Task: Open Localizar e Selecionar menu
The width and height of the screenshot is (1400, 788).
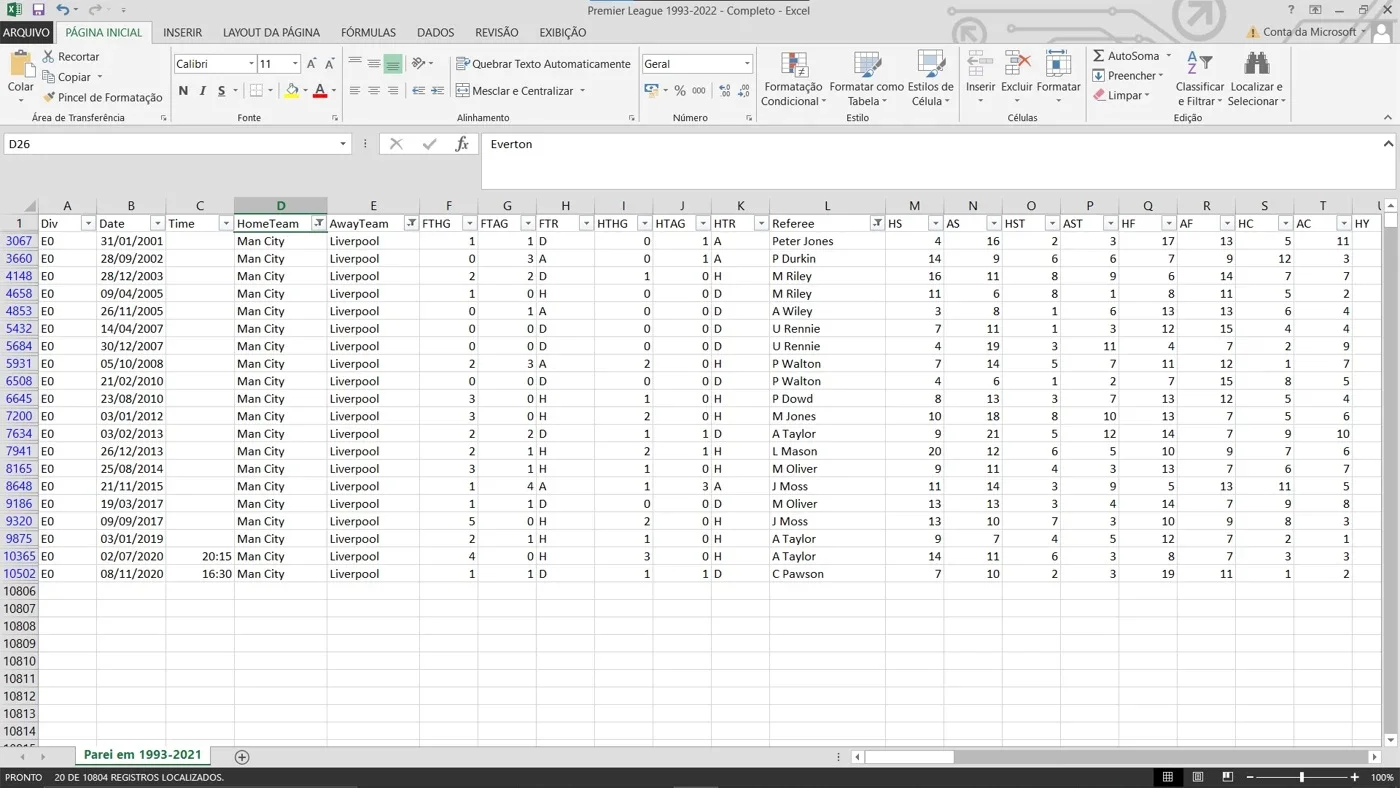Action: [1257, 79]
